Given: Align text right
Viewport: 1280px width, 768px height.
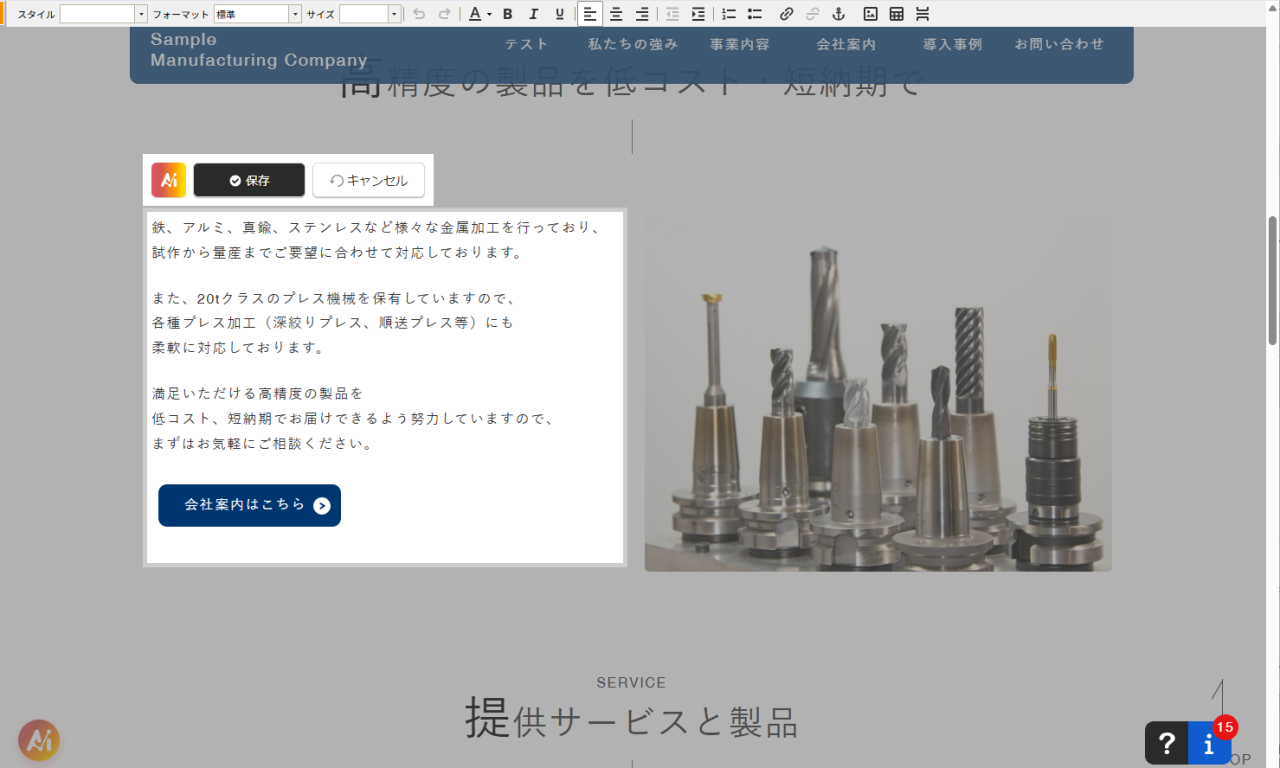Looking at the screenshot, I should coord(642,14).
